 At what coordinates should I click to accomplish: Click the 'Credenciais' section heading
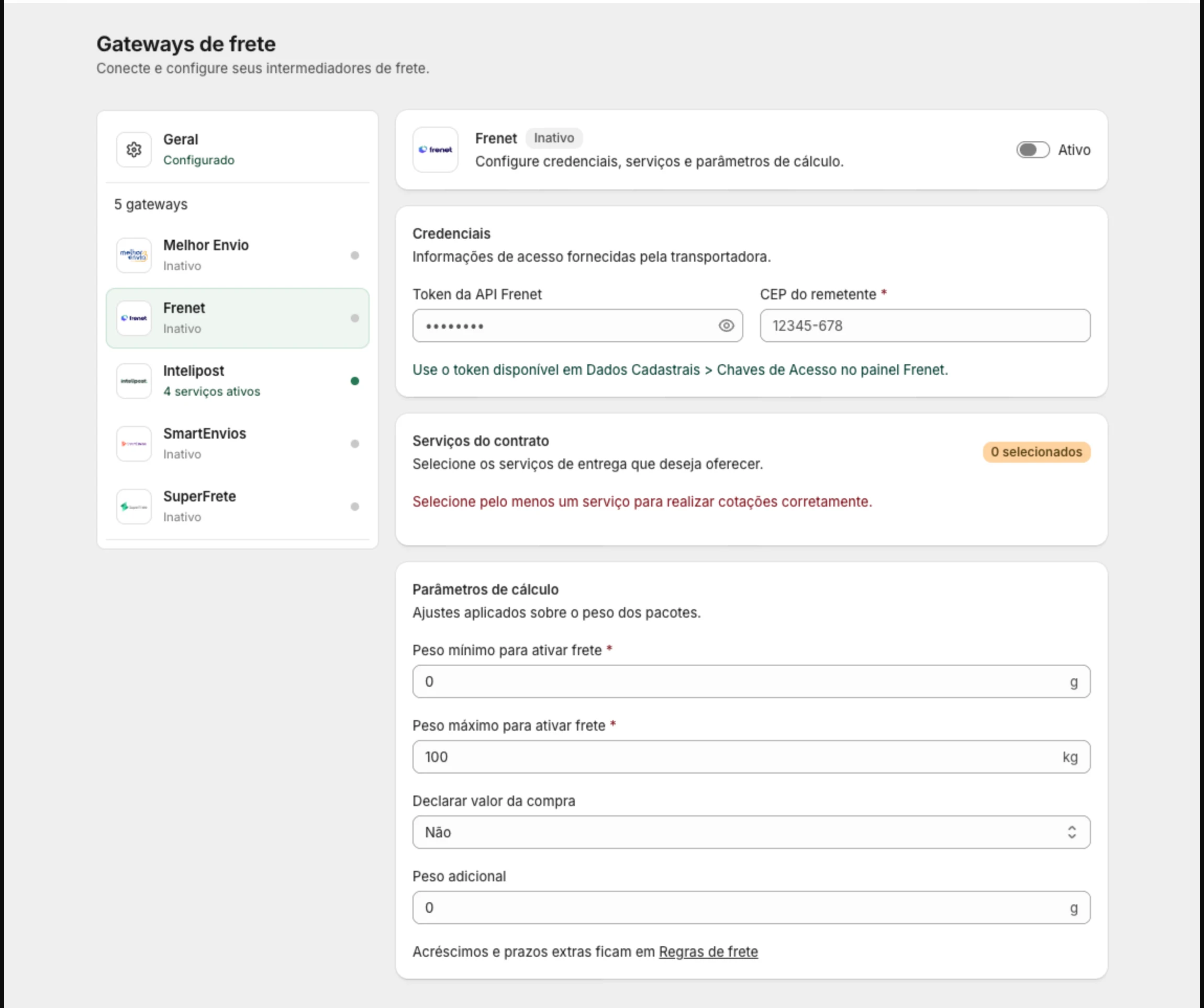point(451,234)
